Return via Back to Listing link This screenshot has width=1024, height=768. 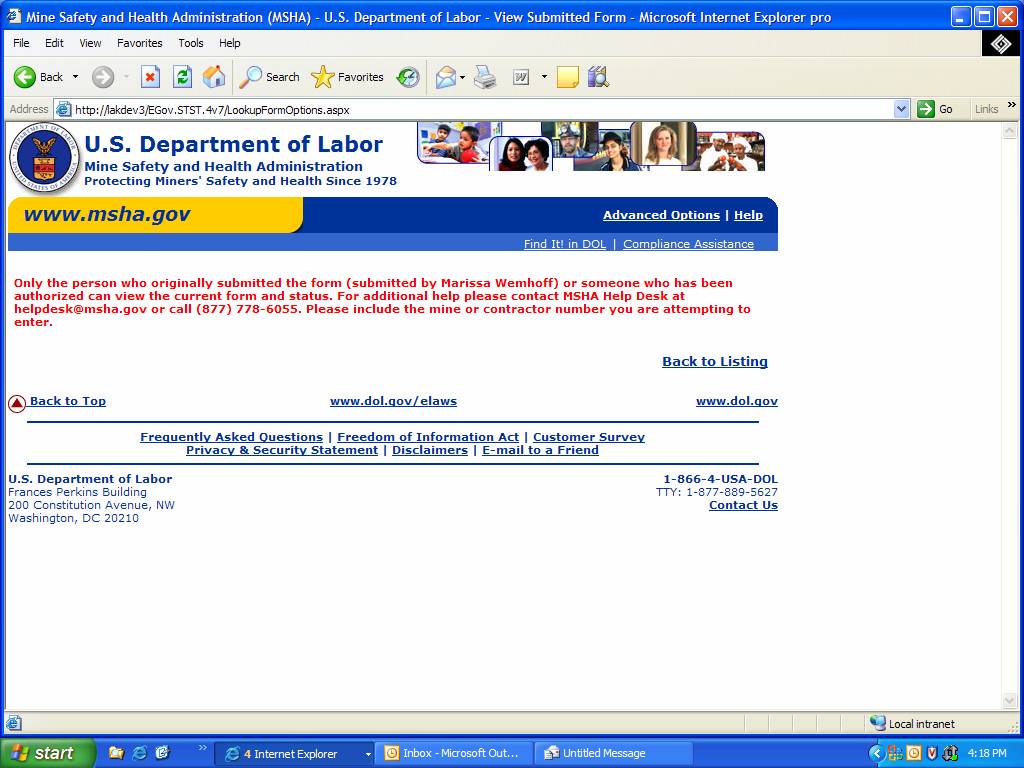tap(715, 361)
